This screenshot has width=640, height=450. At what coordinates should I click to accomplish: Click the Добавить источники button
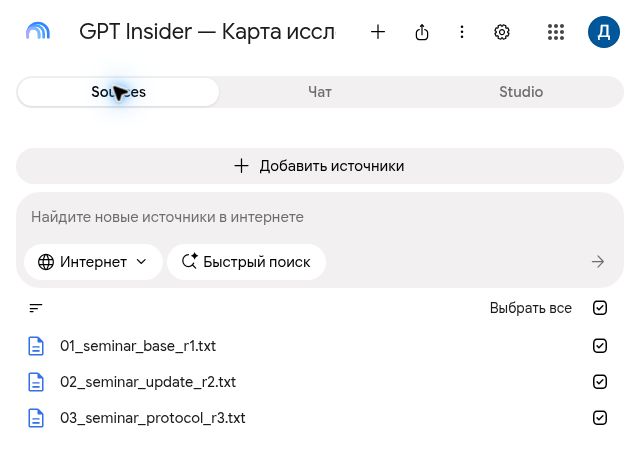pos(320,166)
